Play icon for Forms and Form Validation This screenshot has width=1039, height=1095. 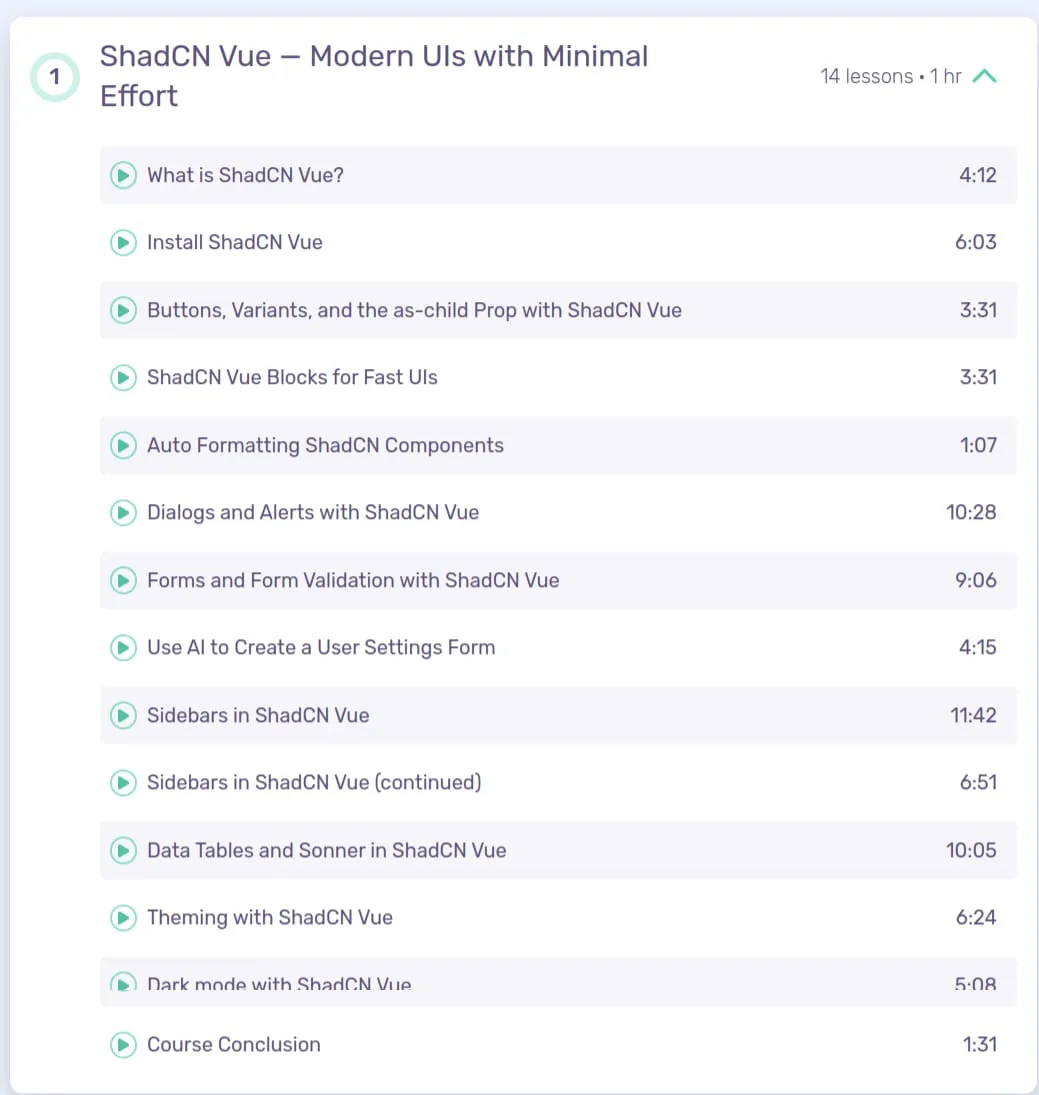tap(124, 580)
